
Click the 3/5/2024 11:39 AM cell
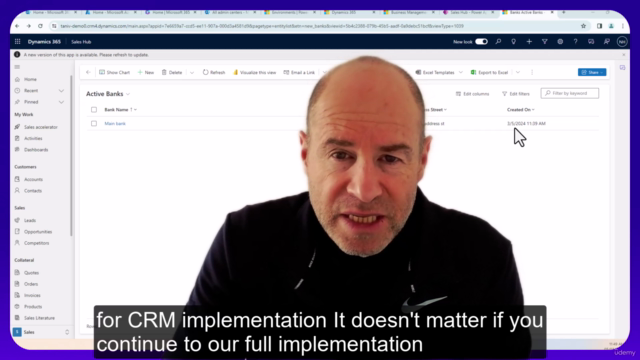(x=526, y=124)
